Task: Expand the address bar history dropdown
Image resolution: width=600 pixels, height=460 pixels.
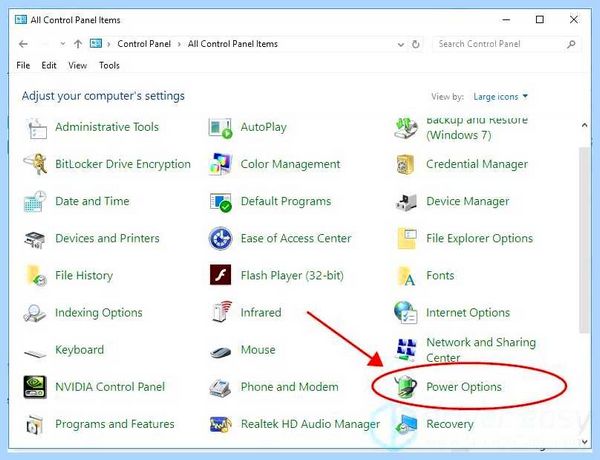Action: click(401, 44)
